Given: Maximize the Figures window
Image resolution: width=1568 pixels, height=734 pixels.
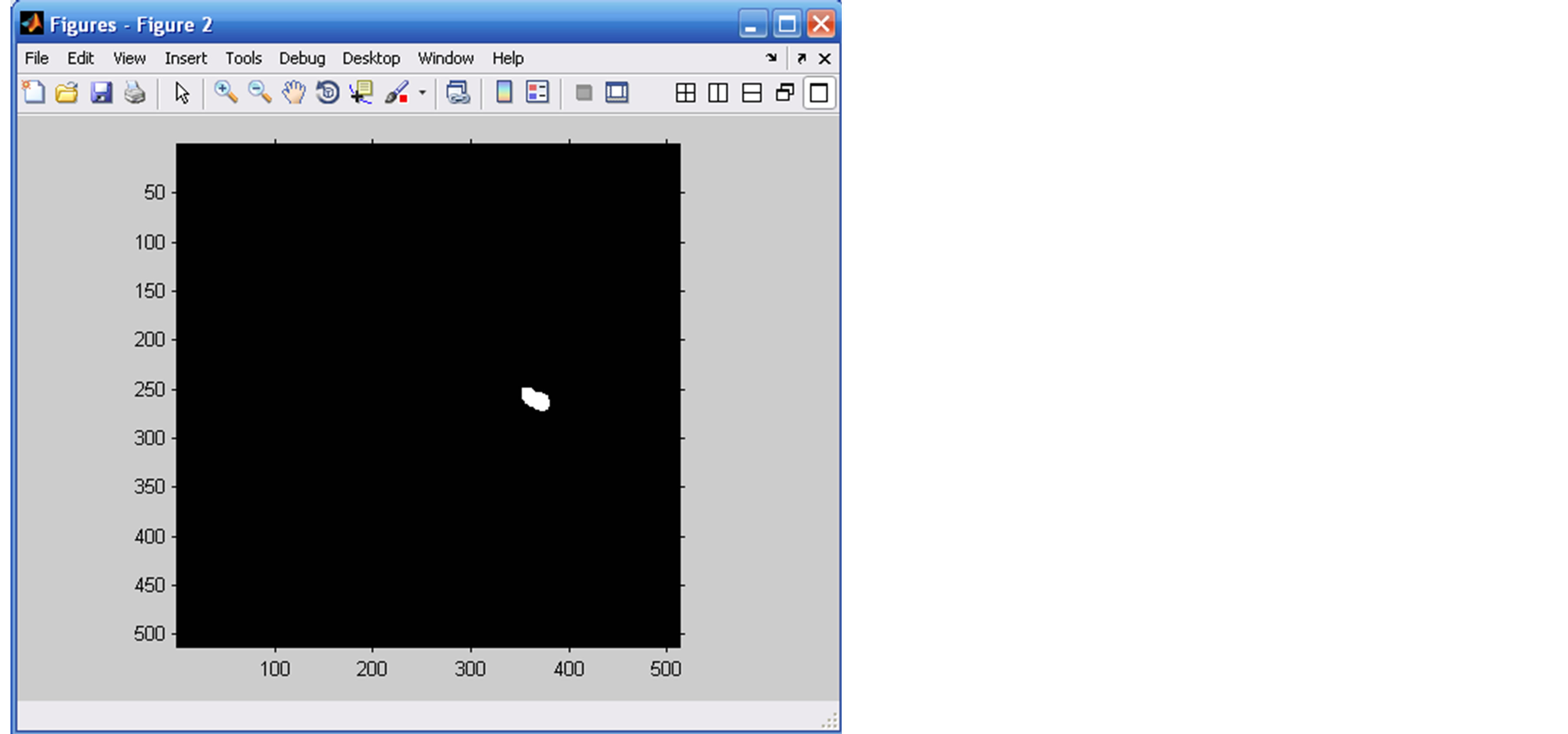Looking at the screenshot, I should [x=787, y=24].
